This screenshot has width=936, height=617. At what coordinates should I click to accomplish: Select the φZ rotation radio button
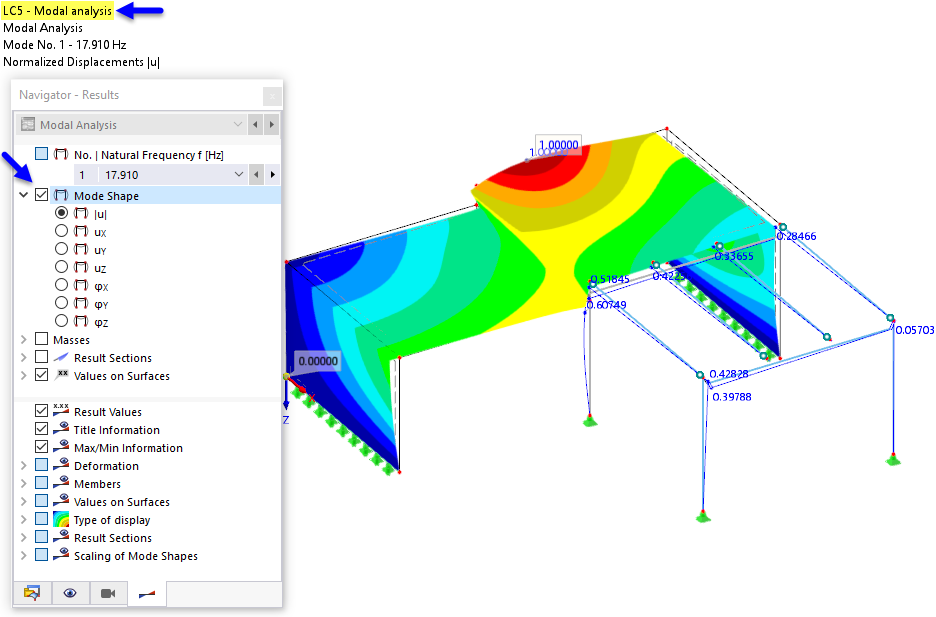[61, 320]
